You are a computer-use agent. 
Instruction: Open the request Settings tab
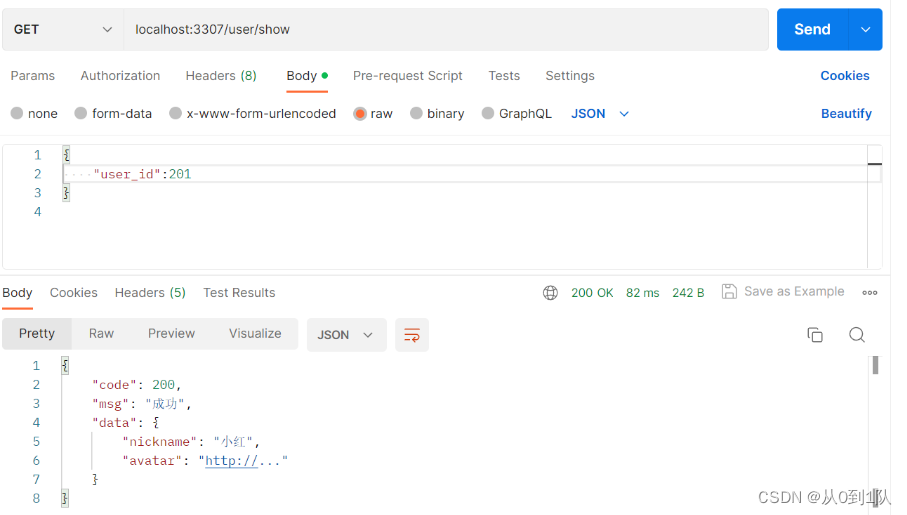570,76
